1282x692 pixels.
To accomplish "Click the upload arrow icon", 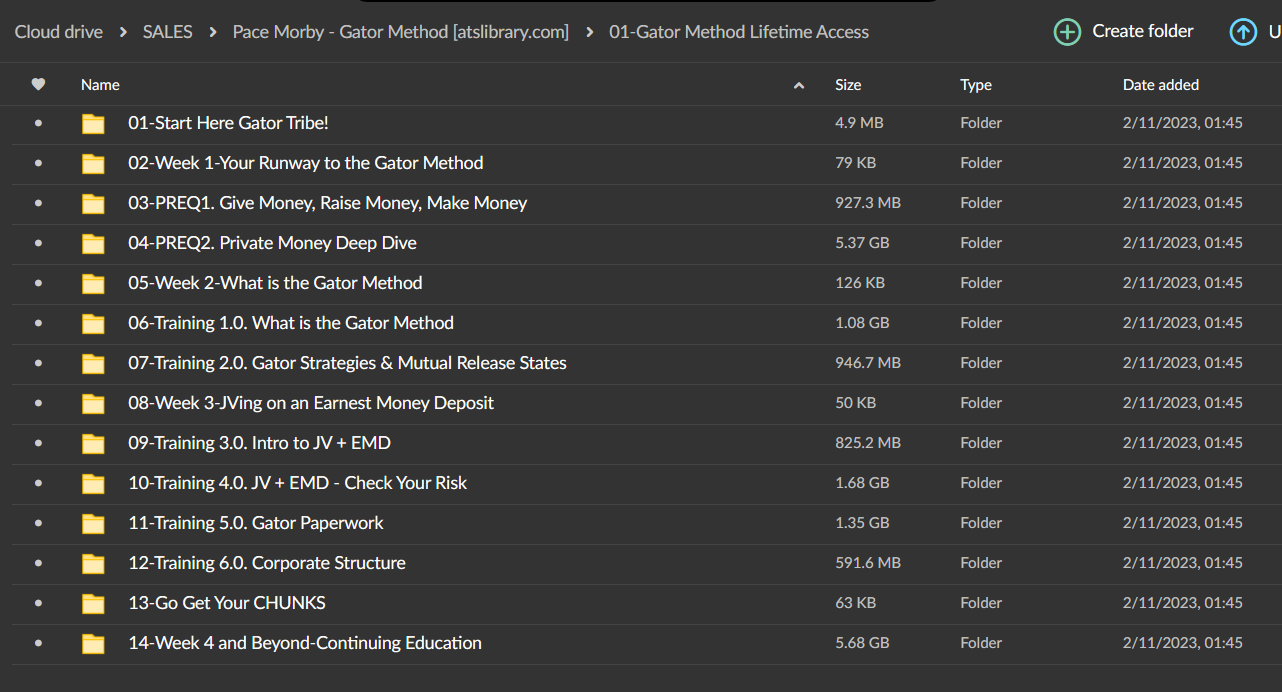I will [1243, 32].
